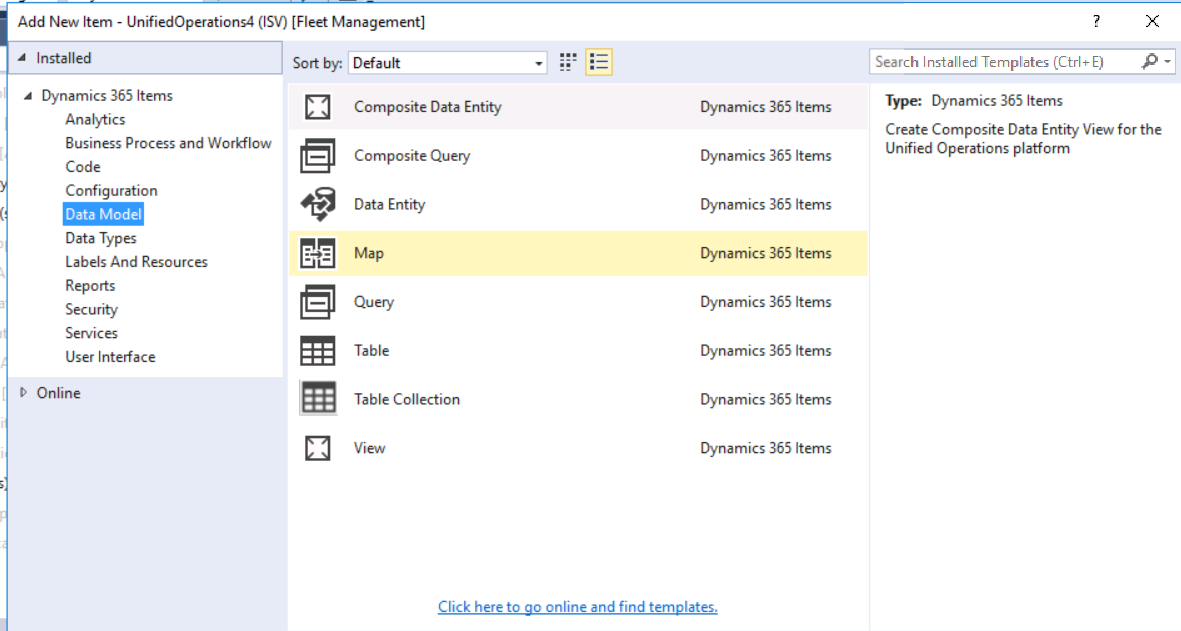Select Labels And Resources category

tap(136, 262)
